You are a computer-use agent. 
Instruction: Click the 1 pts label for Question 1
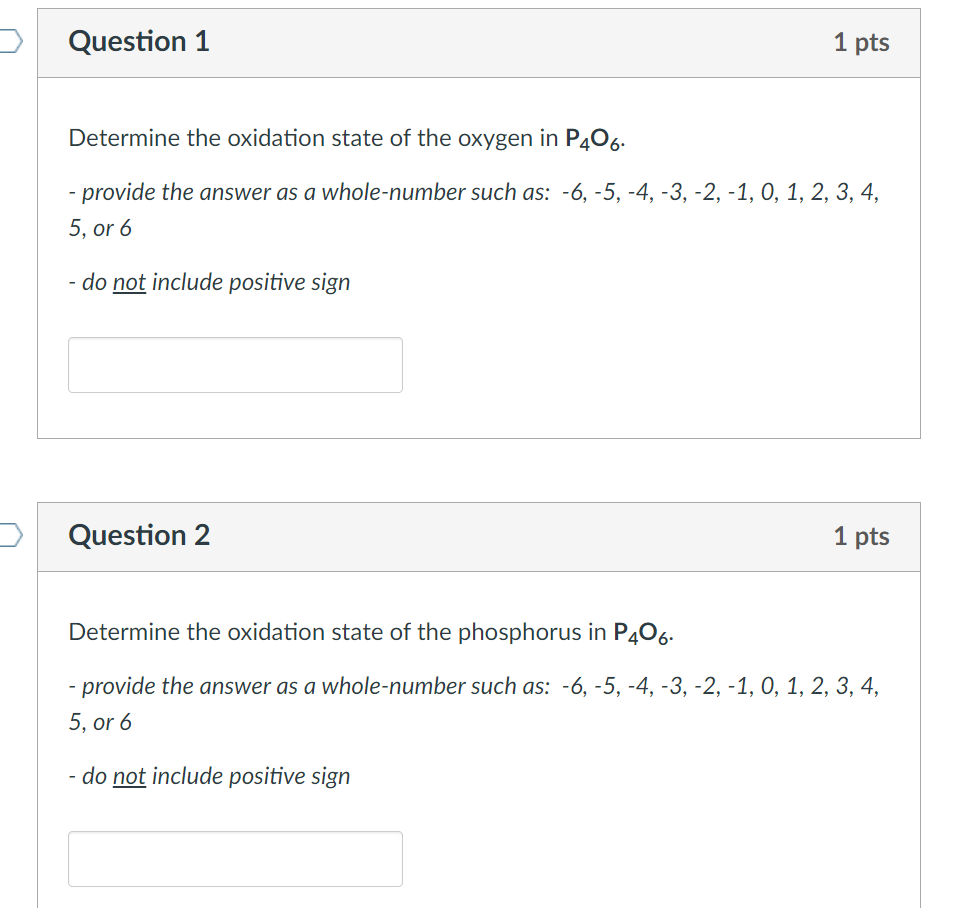click(861, 42)
